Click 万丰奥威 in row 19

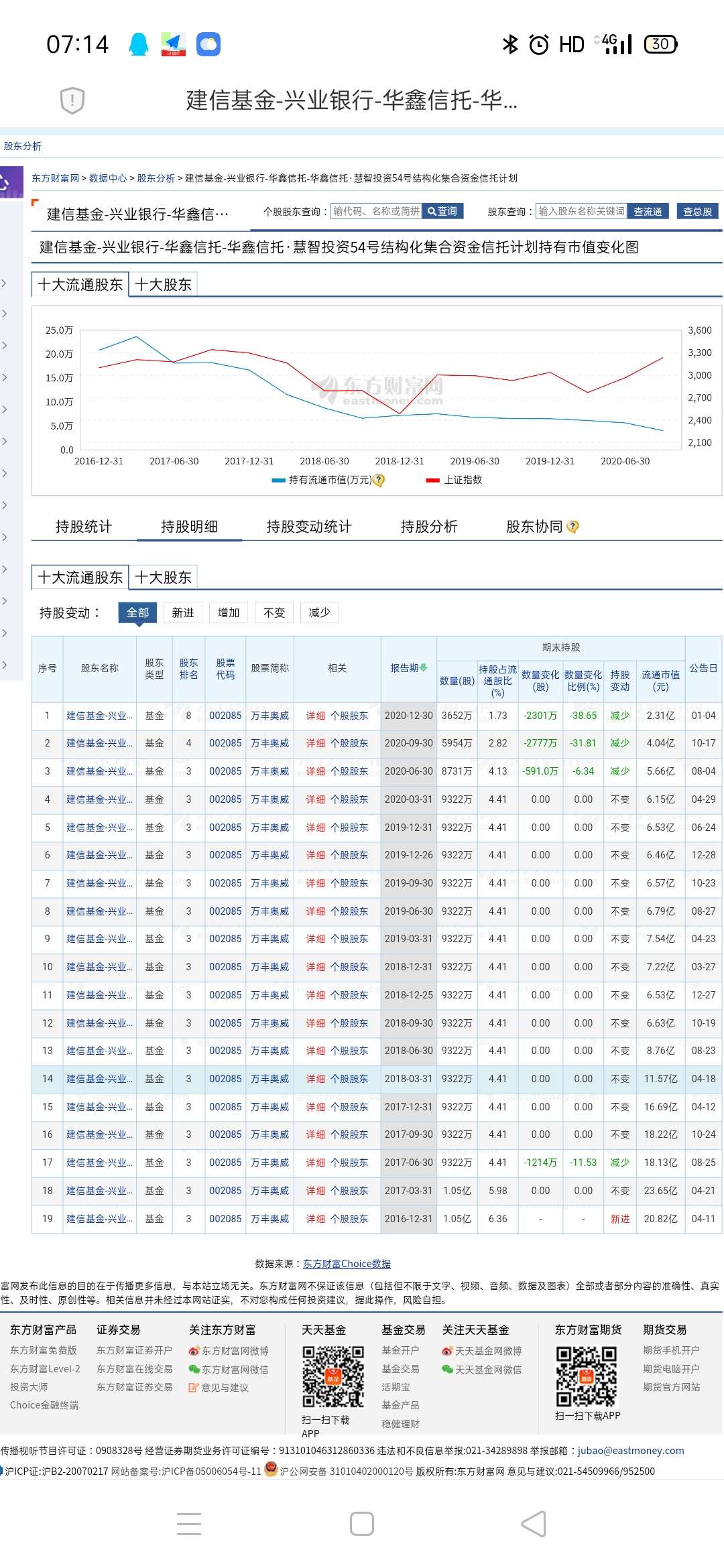pyautogui.click(x=270, y=1219)
